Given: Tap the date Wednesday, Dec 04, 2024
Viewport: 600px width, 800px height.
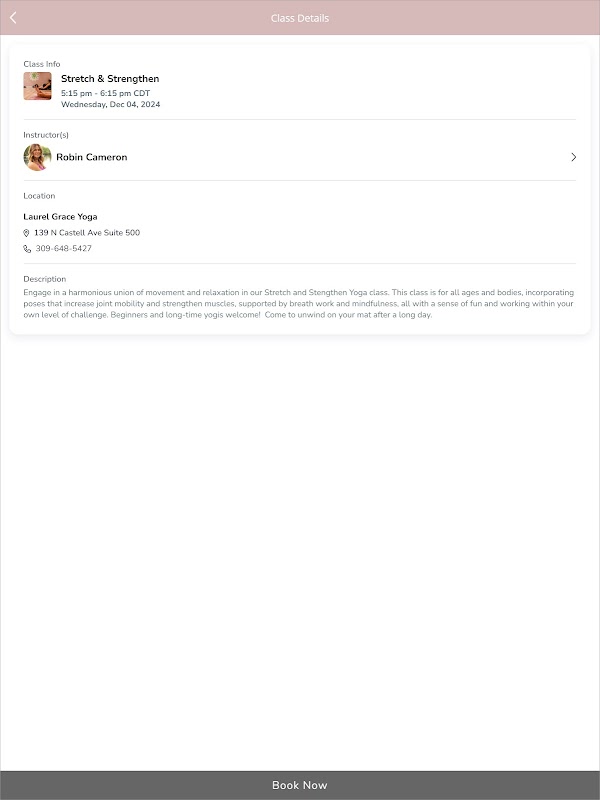Looking at the screenshot, I should [111, 105].
